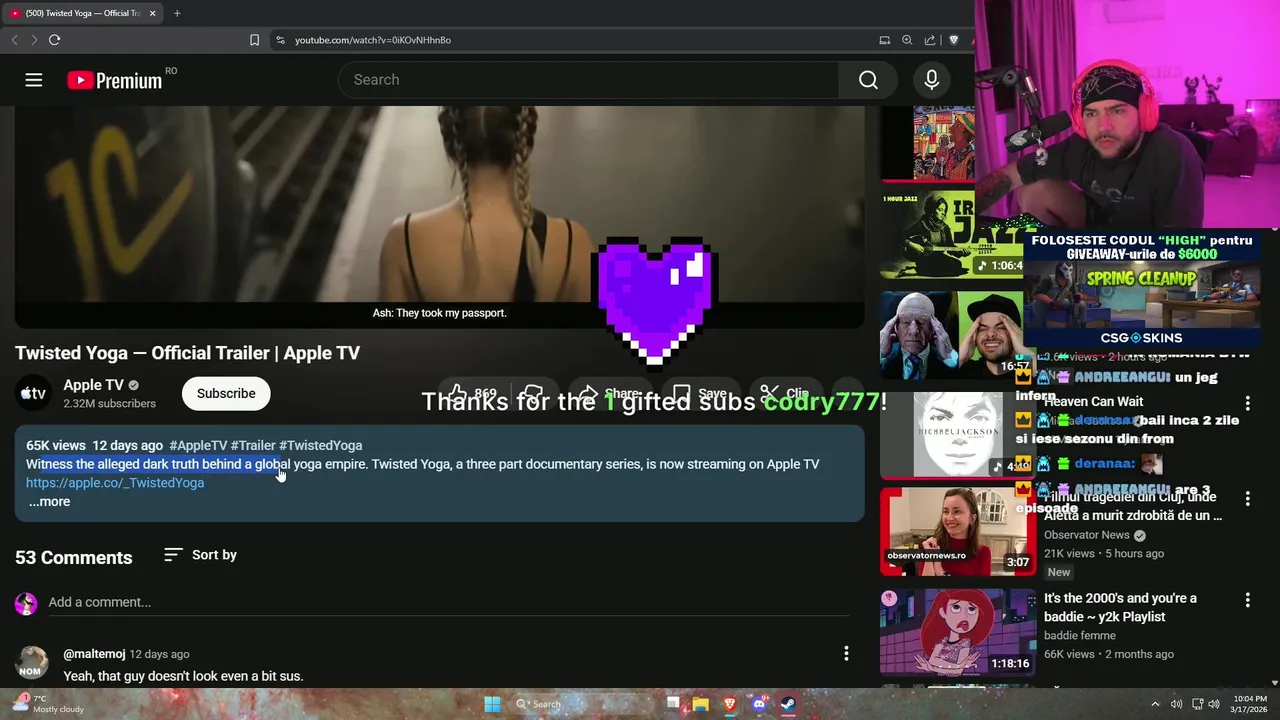Open the Apple TV channel avatar
Viewport: 1280px width, 720px height.
33,393
